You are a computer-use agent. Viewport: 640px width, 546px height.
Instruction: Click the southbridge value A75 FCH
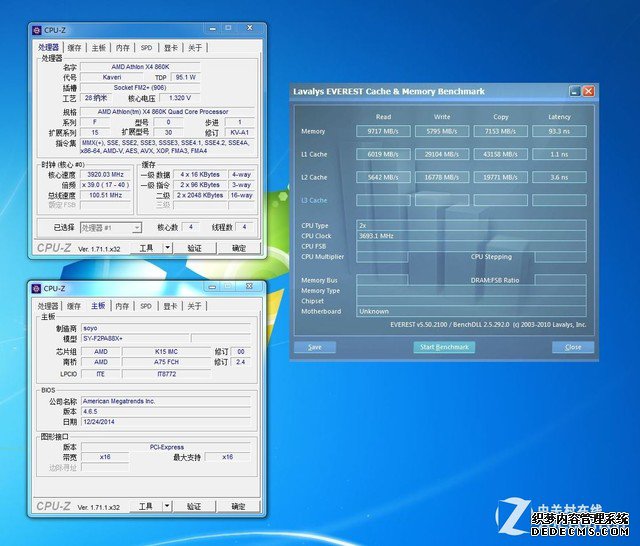pos(166,362)
